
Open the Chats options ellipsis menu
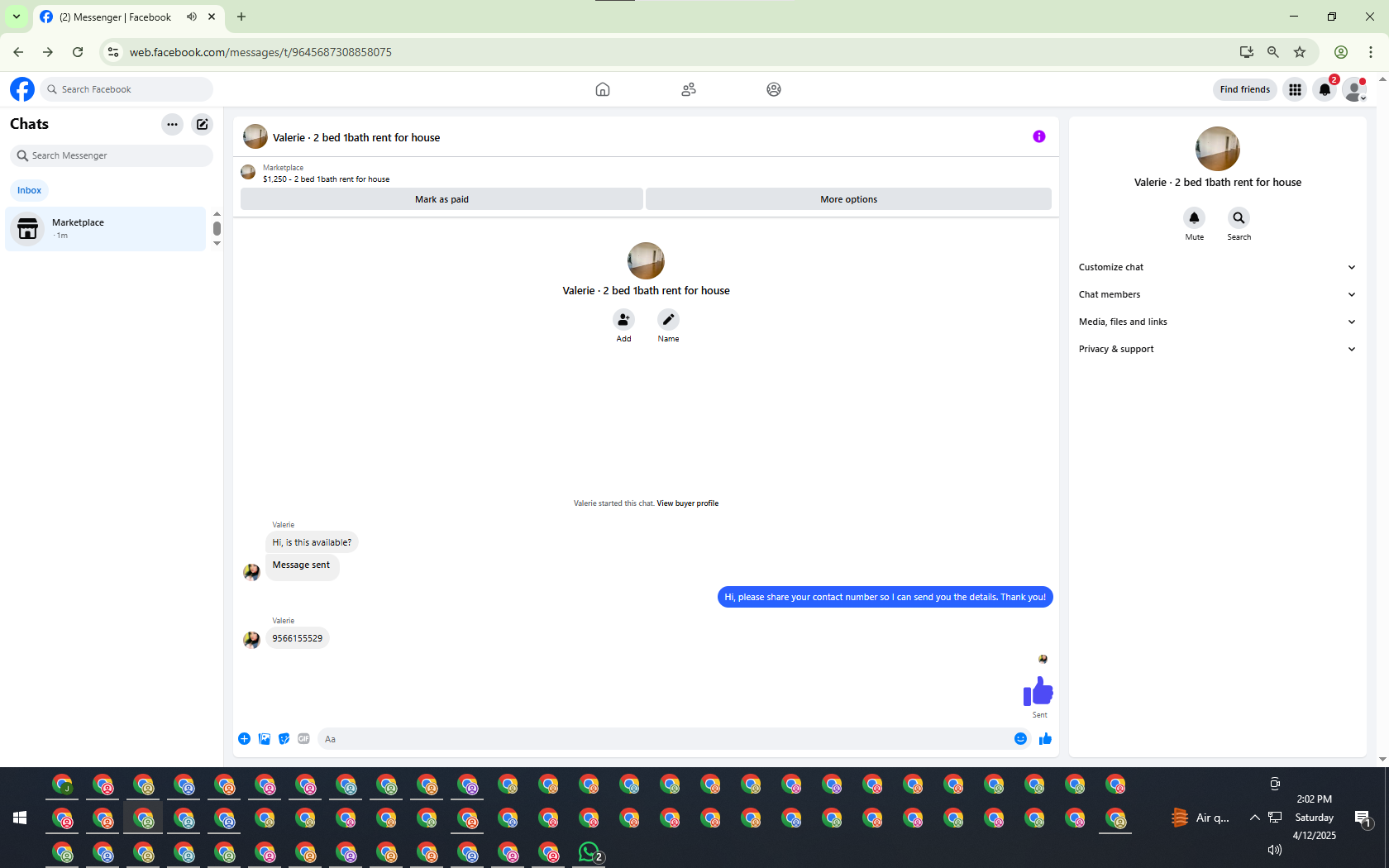[x=172, y=124]
